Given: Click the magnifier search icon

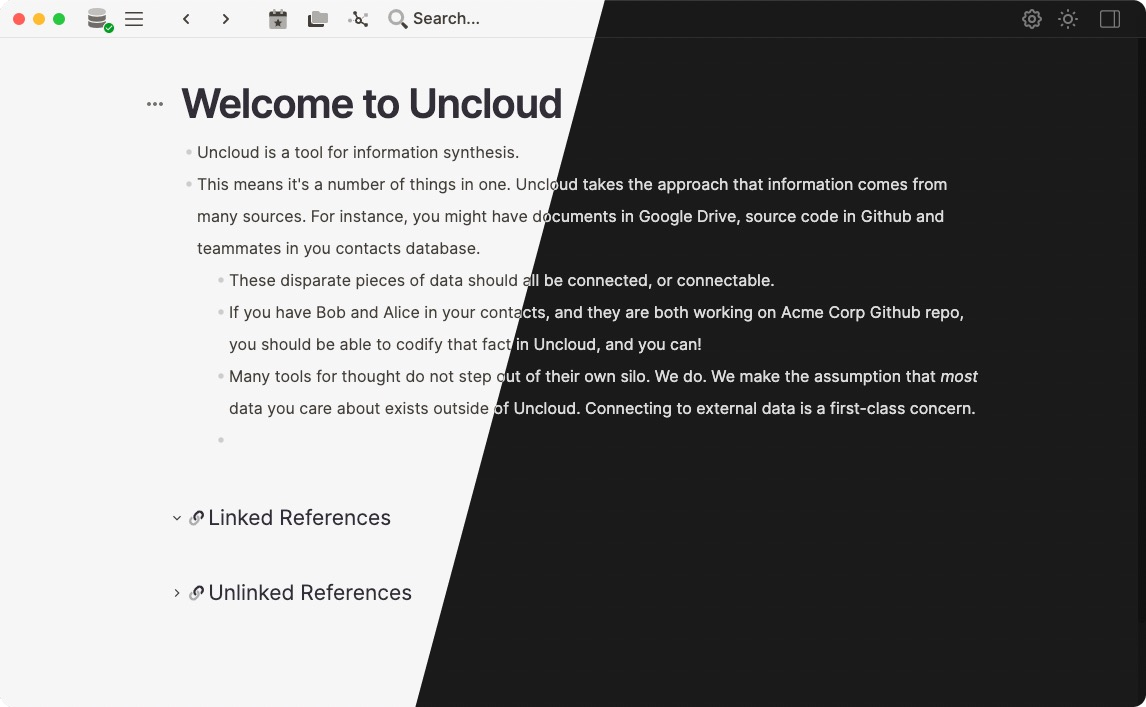Looking at the screenshot, I should (397, 19).
